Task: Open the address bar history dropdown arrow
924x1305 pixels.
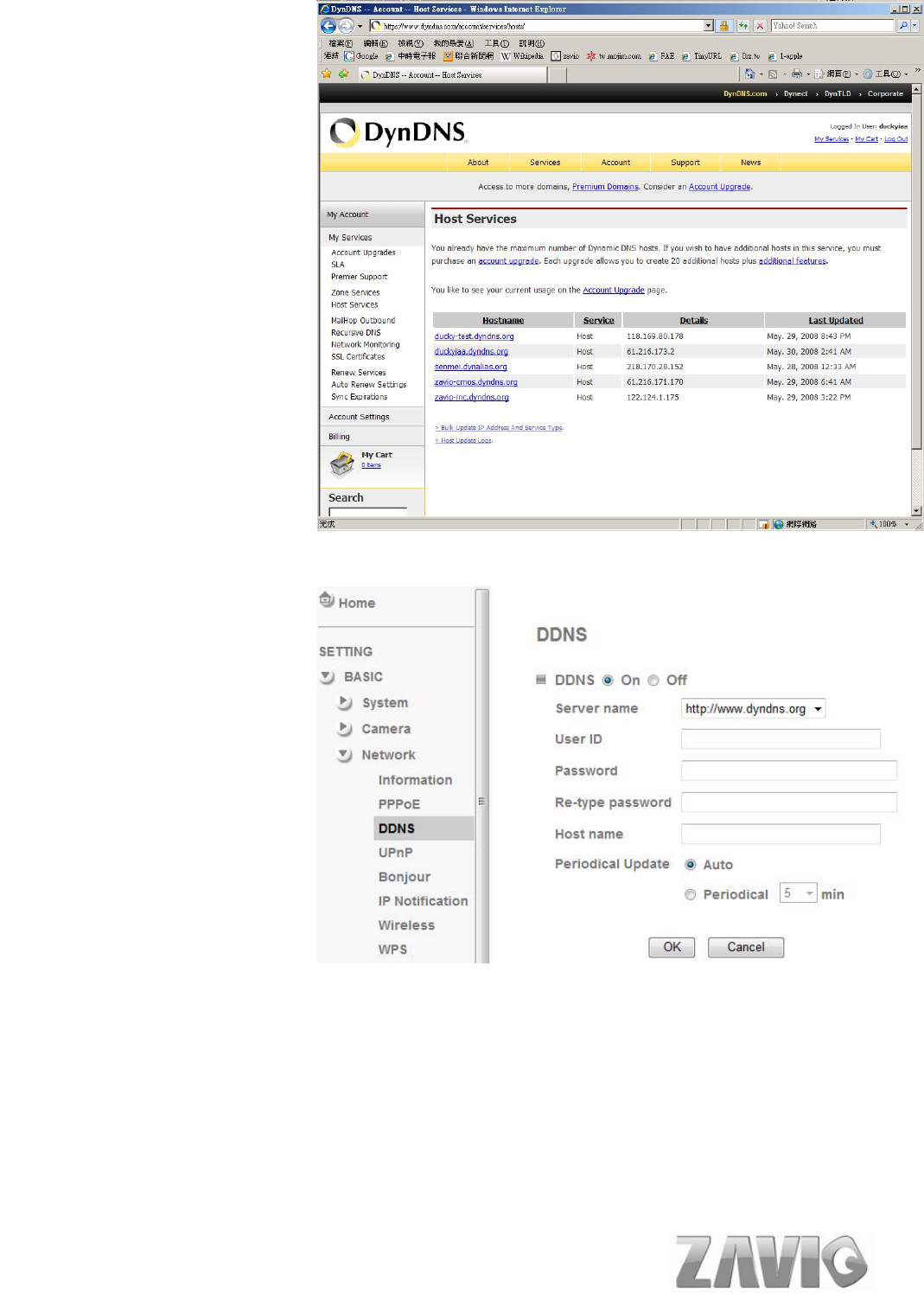Action: tap(709, 26)
